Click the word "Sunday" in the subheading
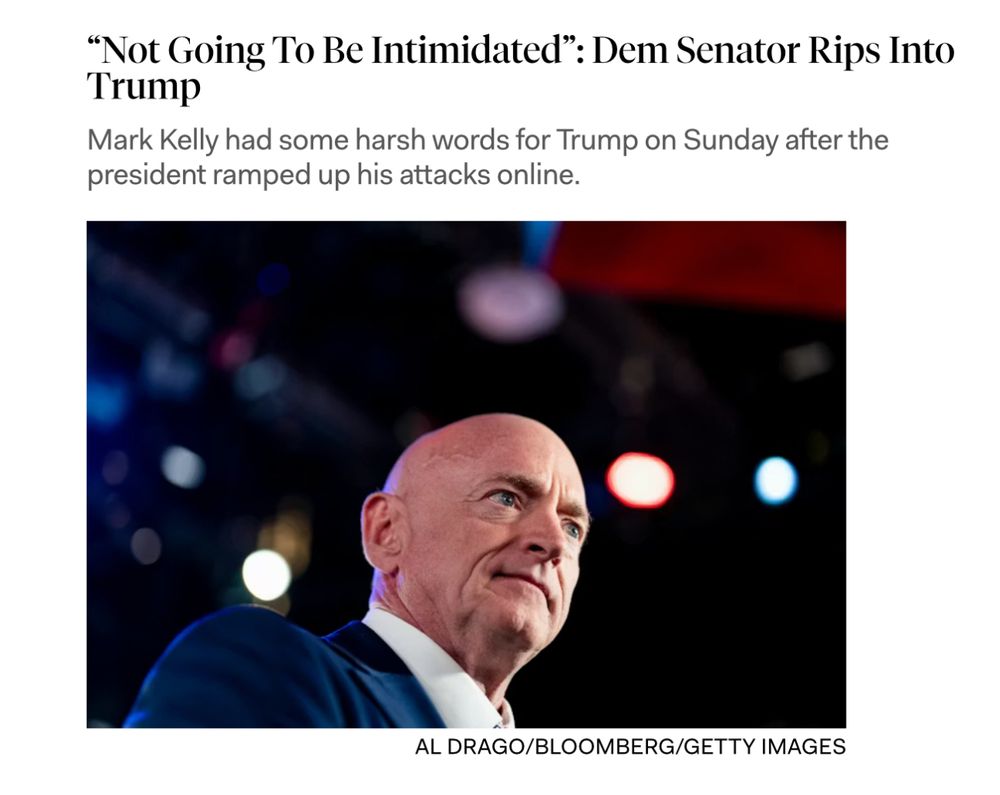 coord(730,140)
